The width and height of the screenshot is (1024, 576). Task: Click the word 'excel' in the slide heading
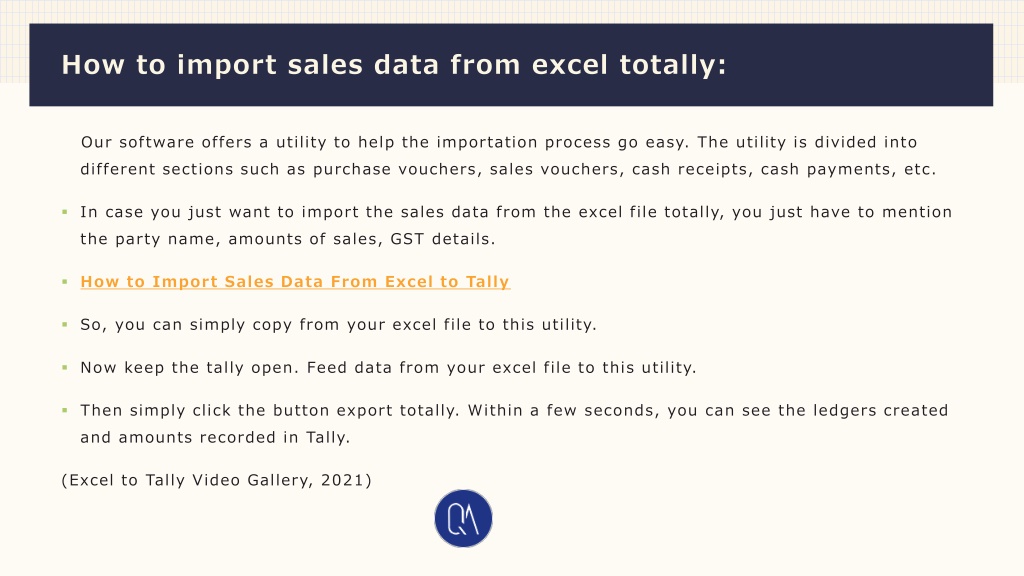pos(569,65)
